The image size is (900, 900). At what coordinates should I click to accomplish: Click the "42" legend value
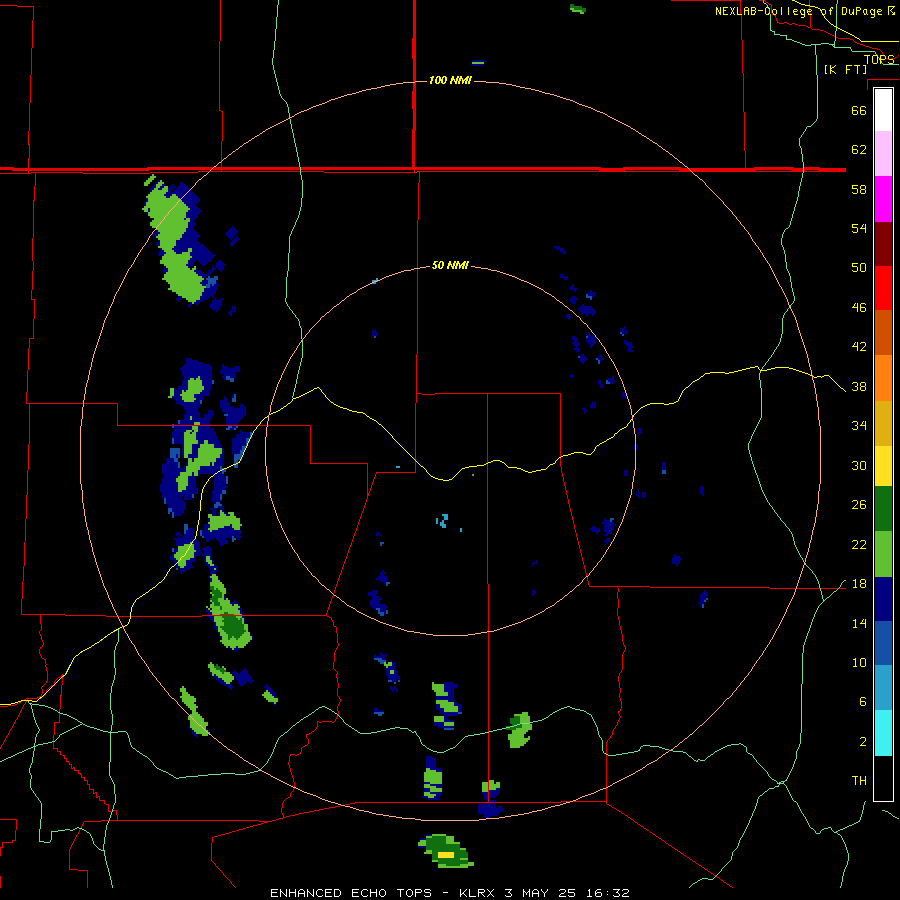coord(859,347)
